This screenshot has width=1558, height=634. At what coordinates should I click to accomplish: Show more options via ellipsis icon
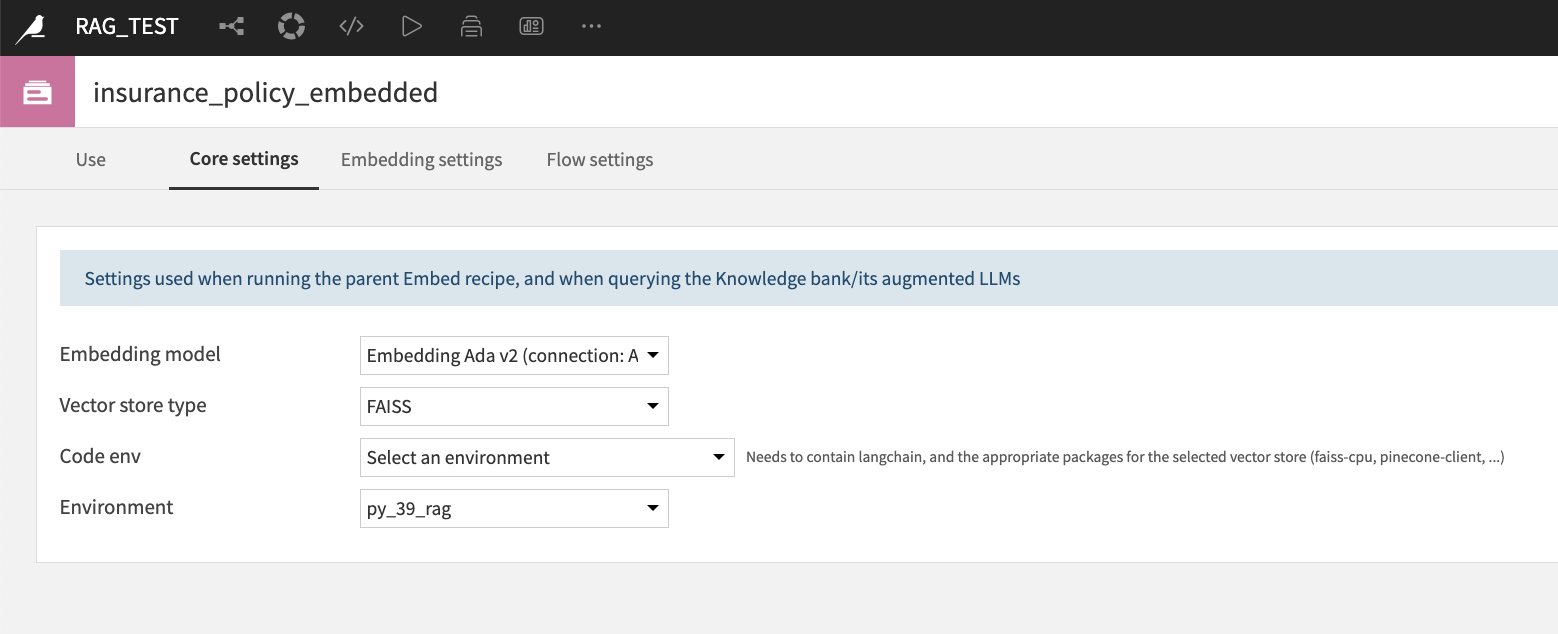coord(591,27)
